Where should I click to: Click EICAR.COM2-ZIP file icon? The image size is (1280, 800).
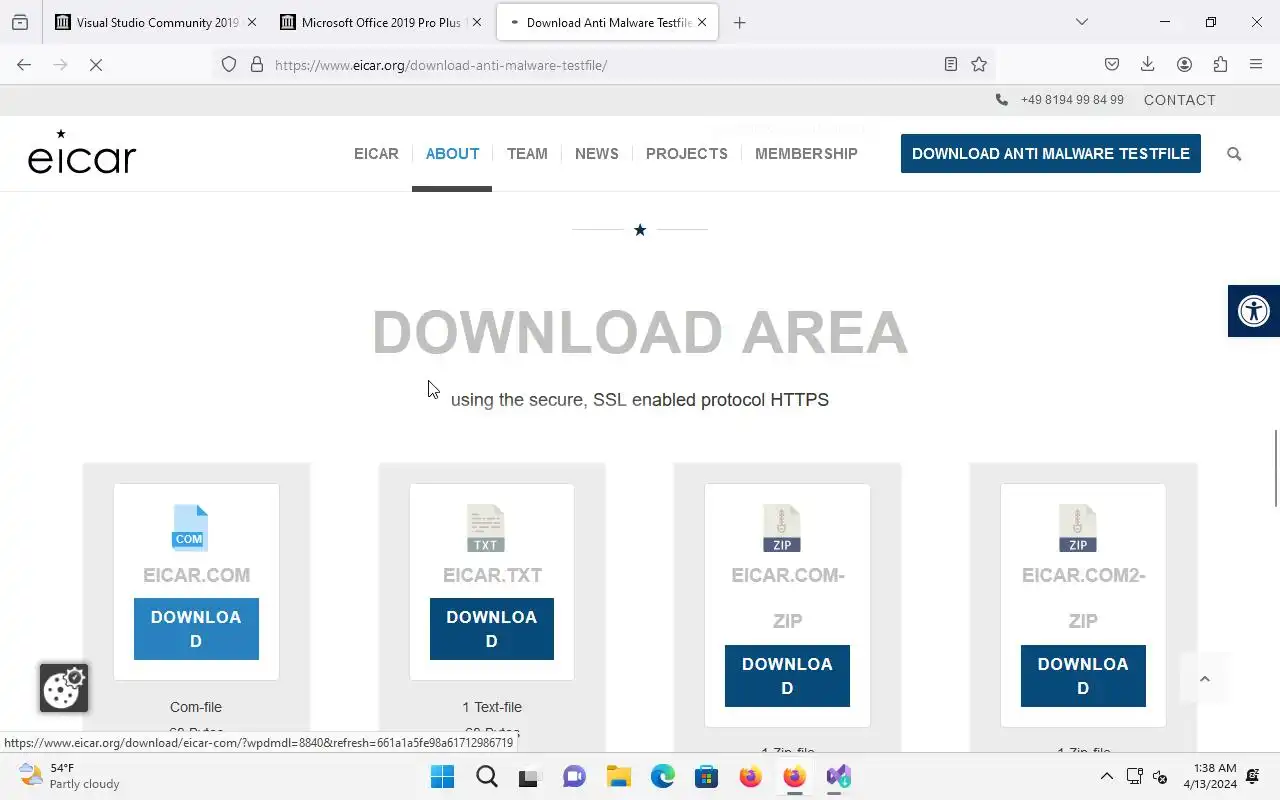coord(1078,528)
